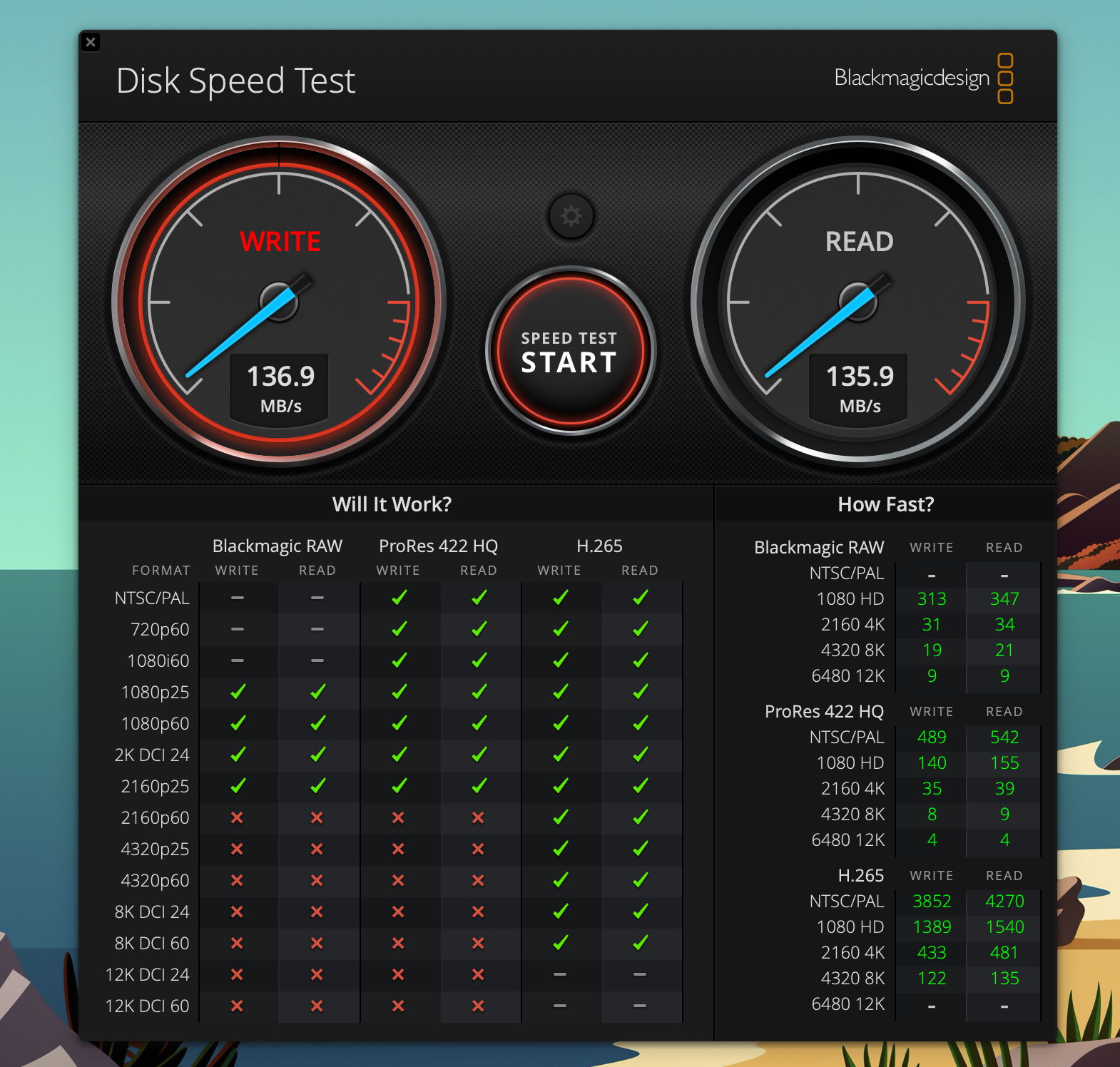Click the ProRes 422 HQ write red X for 8K DCI 24
The image size is (1120, 1067).
point(398,912)
